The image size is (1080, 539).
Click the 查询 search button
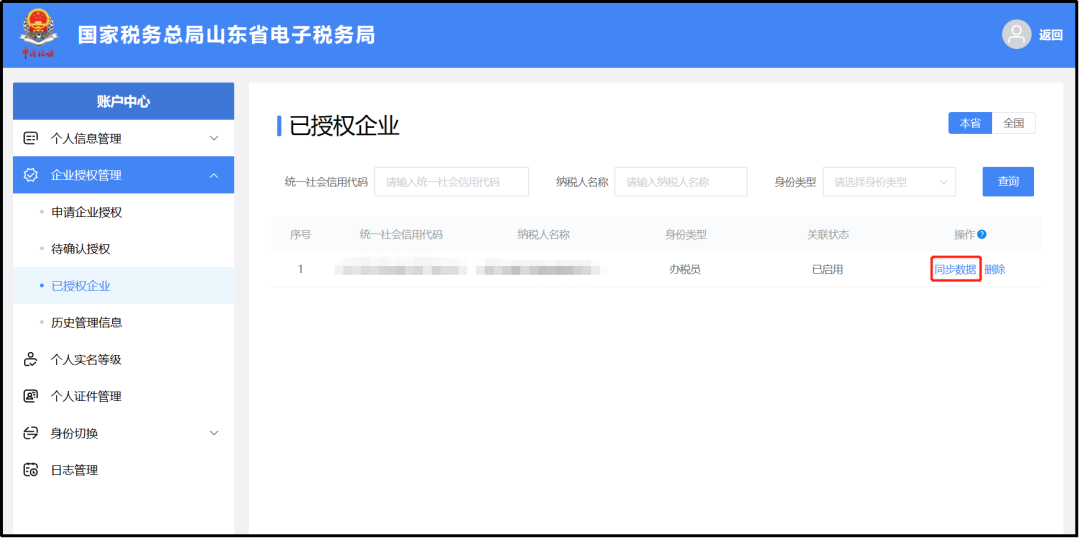pos(1008,181)
